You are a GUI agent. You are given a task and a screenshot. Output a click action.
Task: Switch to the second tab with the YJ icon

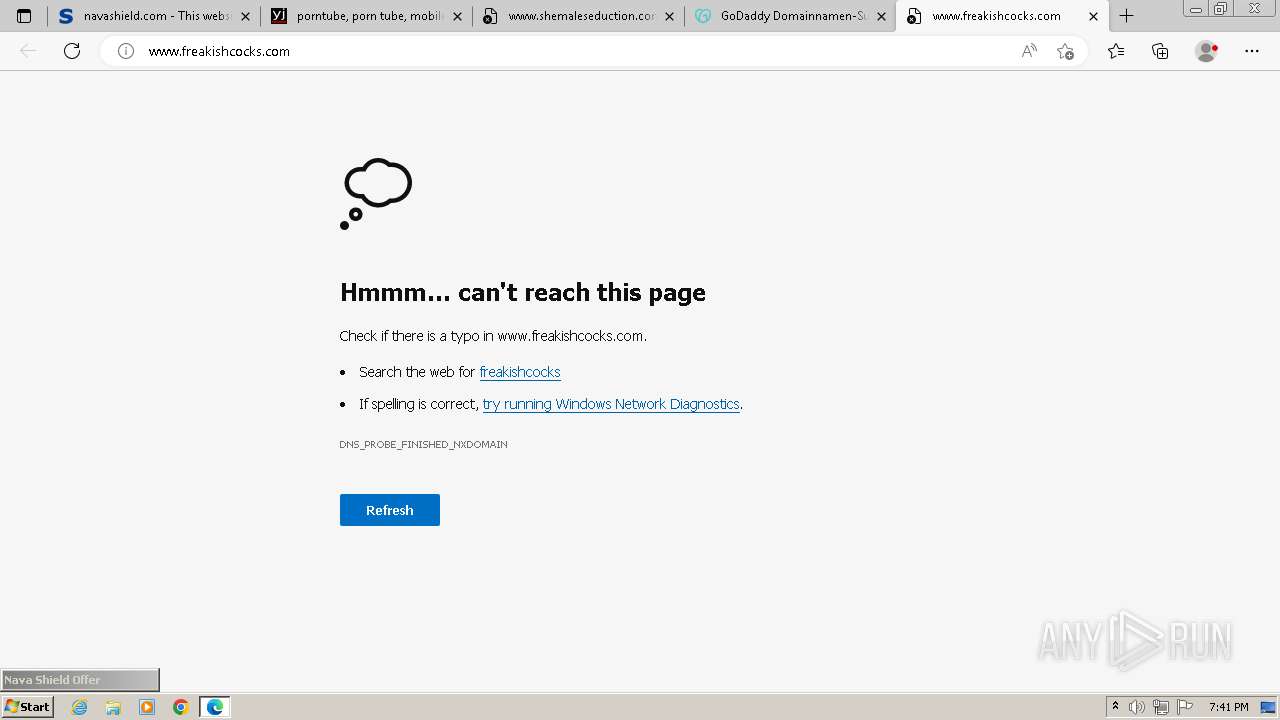point(366,16)
